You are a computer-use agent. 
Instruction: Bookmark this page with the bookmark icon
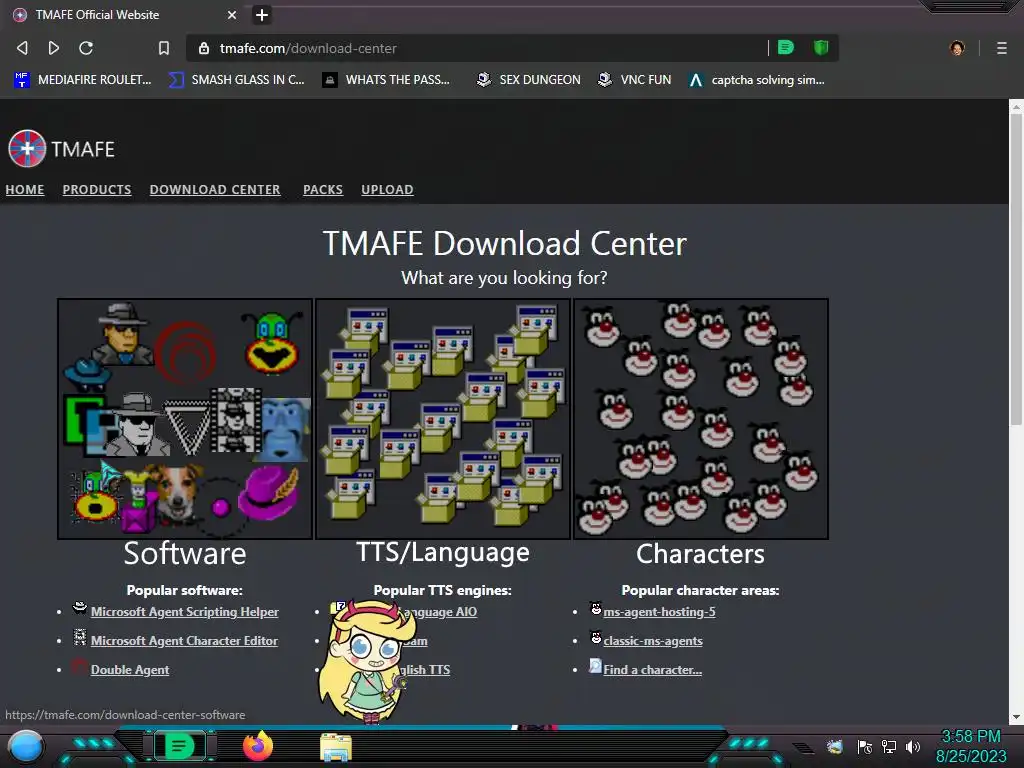[164, 48]
